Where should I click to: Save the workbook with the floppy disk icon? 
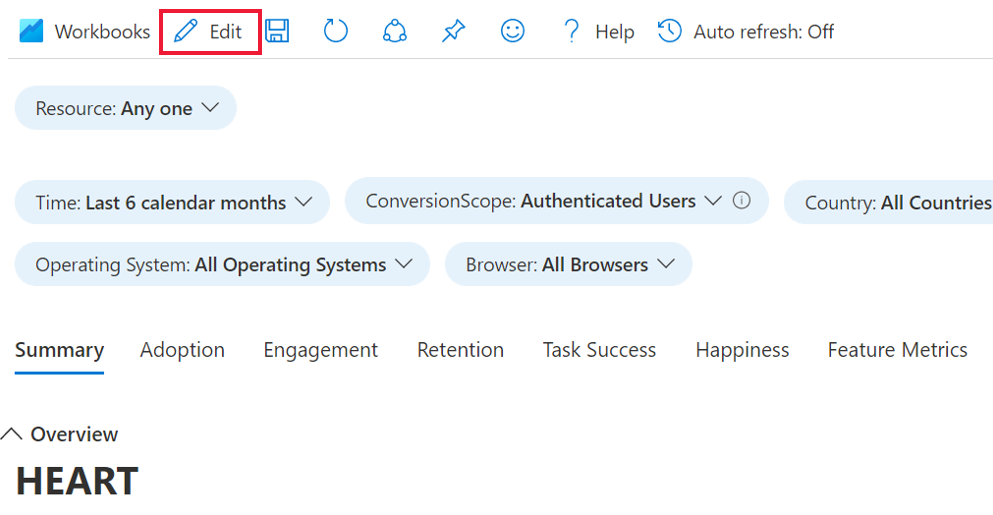[x=277, y=32]
